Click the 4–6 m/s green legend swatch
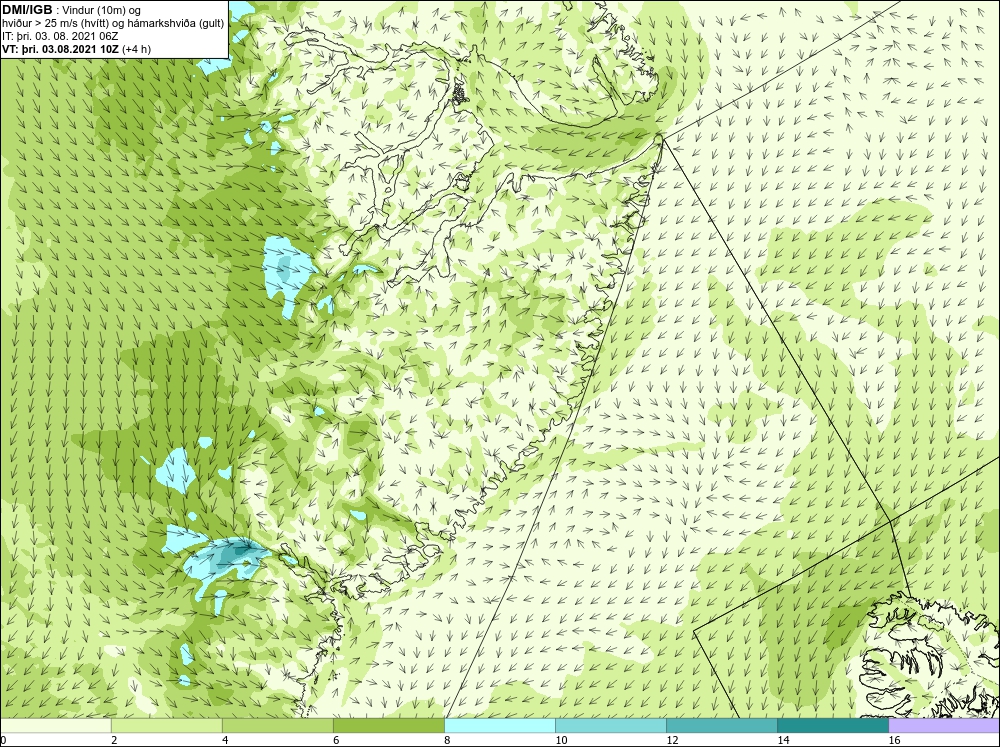This screenshot has width=1000, height=747. [x=278, y=726]
